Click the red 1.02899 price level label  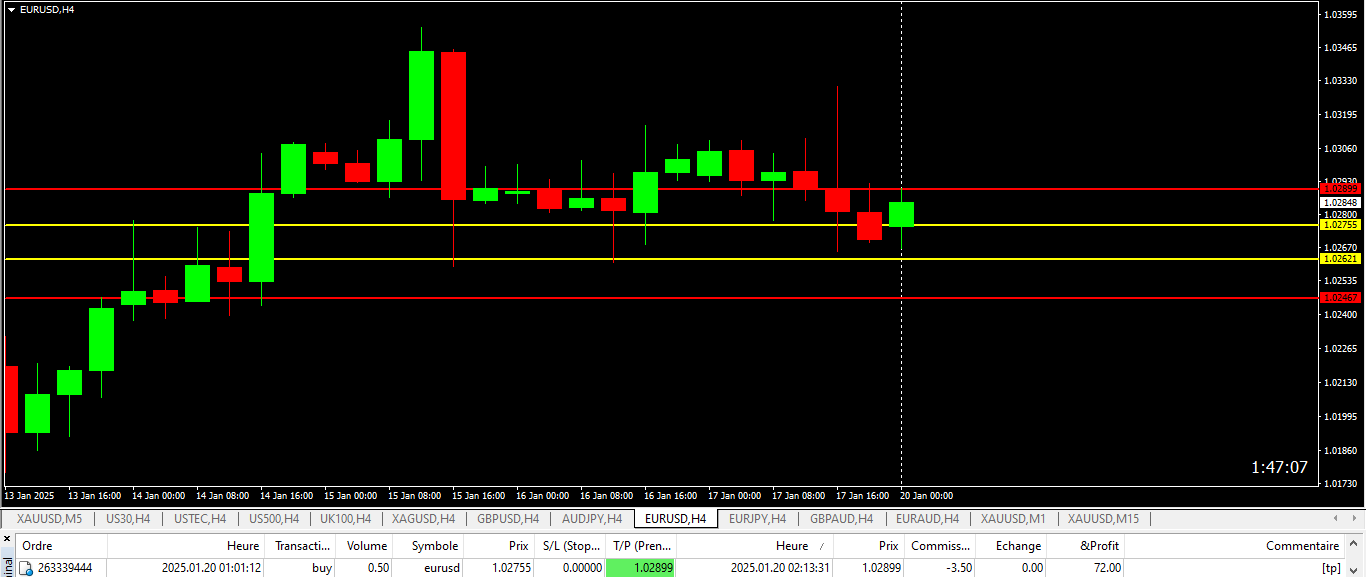(1340, 188)
